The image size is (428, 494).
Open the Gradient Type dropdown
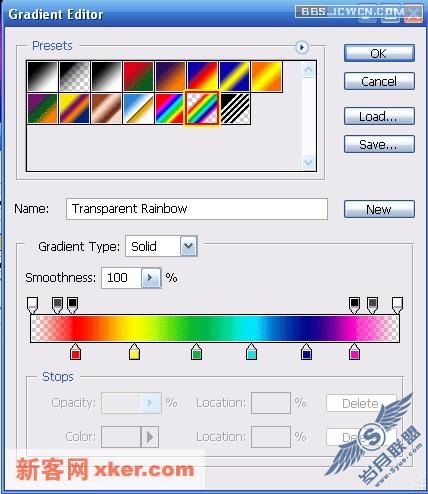click(189, 246)
